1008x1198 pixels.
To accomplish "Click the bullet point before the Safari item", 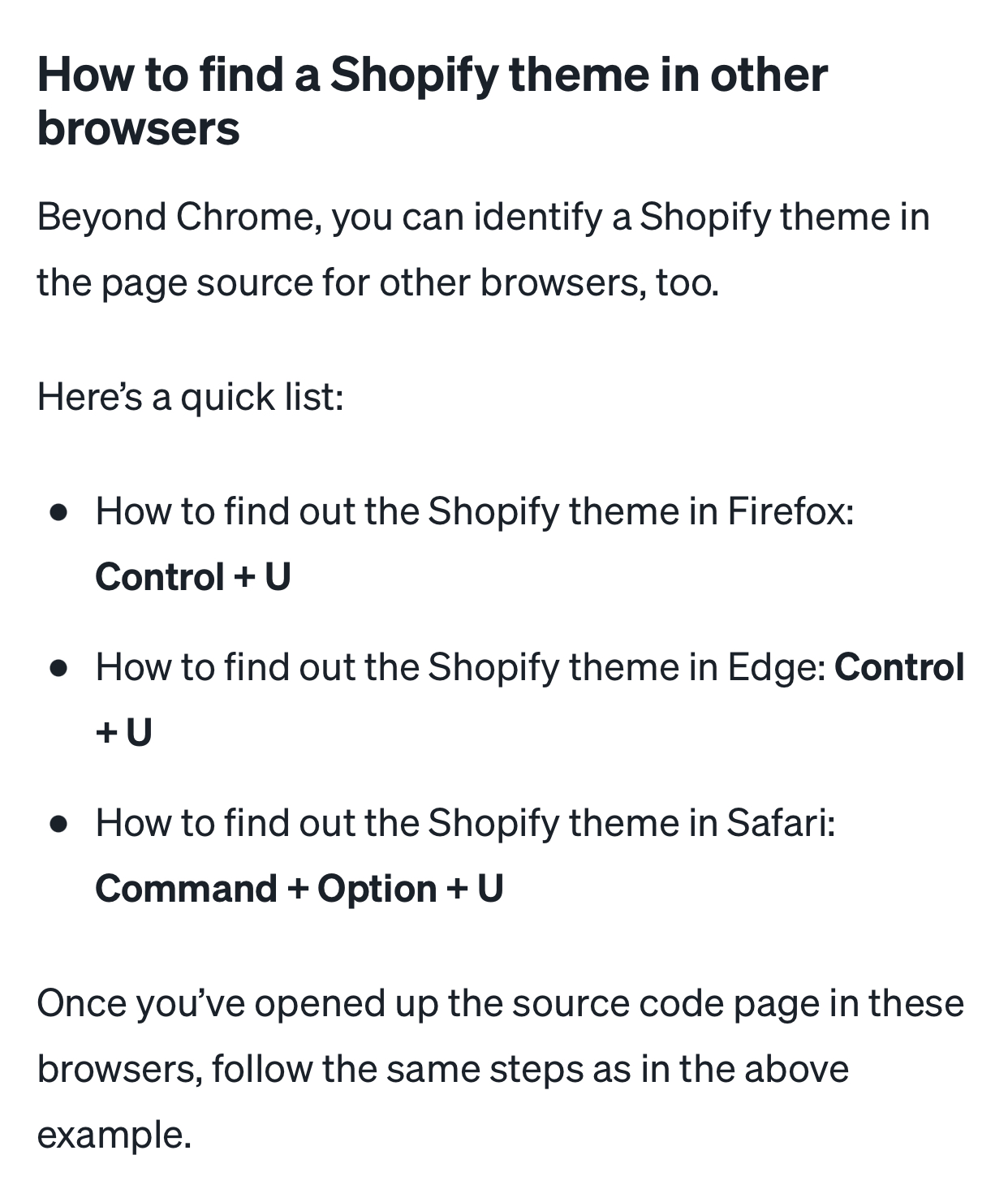I will click(58, 824).
